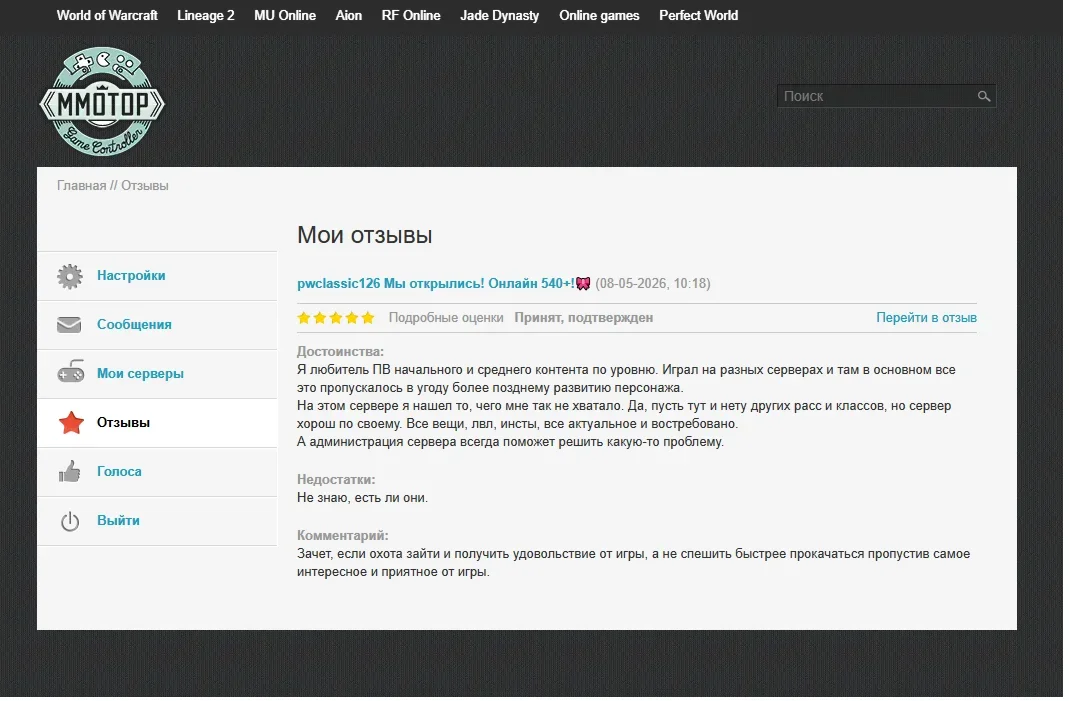Click the five-star rating in review
The height and width of the screenshot is (701, 1069).
[337, 319]
